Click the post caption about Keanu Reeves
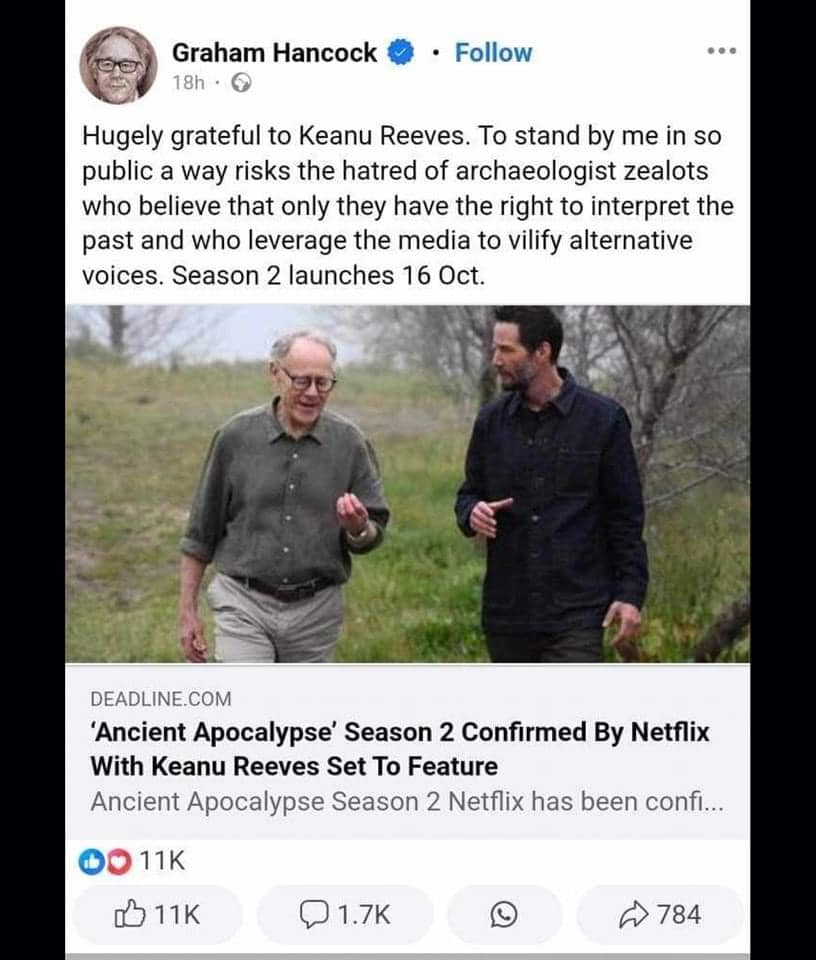The image size is (816, 960). pyautogui.click(x=408, y=205)
